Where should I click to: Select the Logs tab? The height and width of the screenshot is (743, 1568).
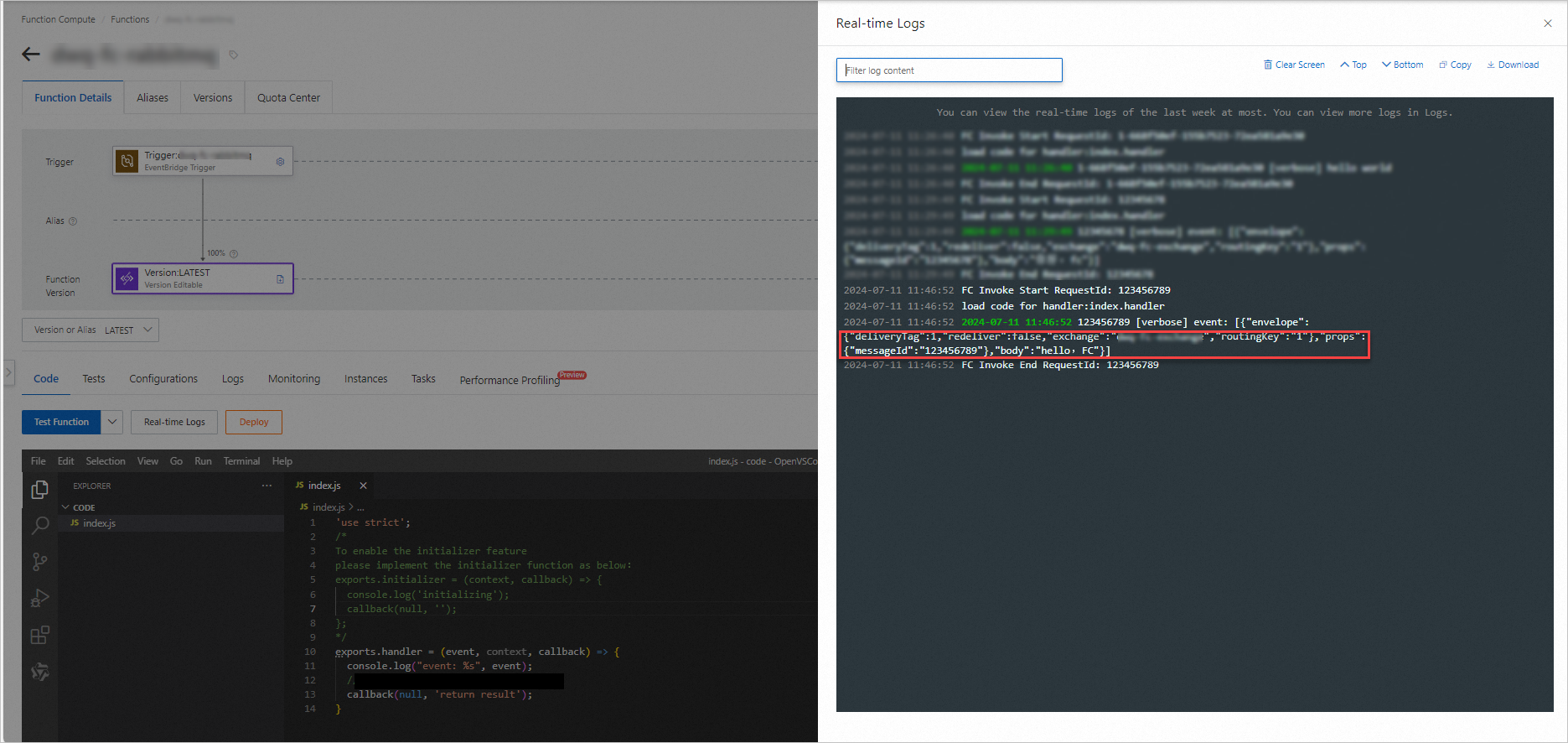click(233, 379)
